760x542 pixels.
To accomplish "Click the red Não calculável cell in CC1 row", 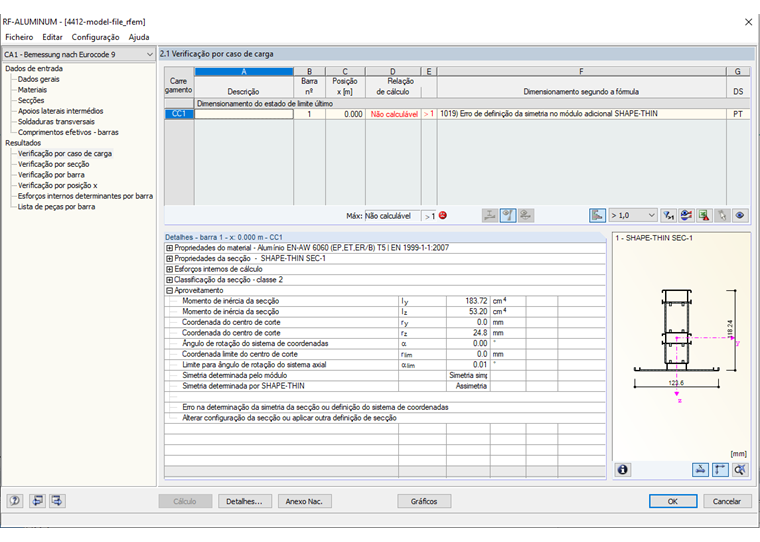I will tap(393, 114).
